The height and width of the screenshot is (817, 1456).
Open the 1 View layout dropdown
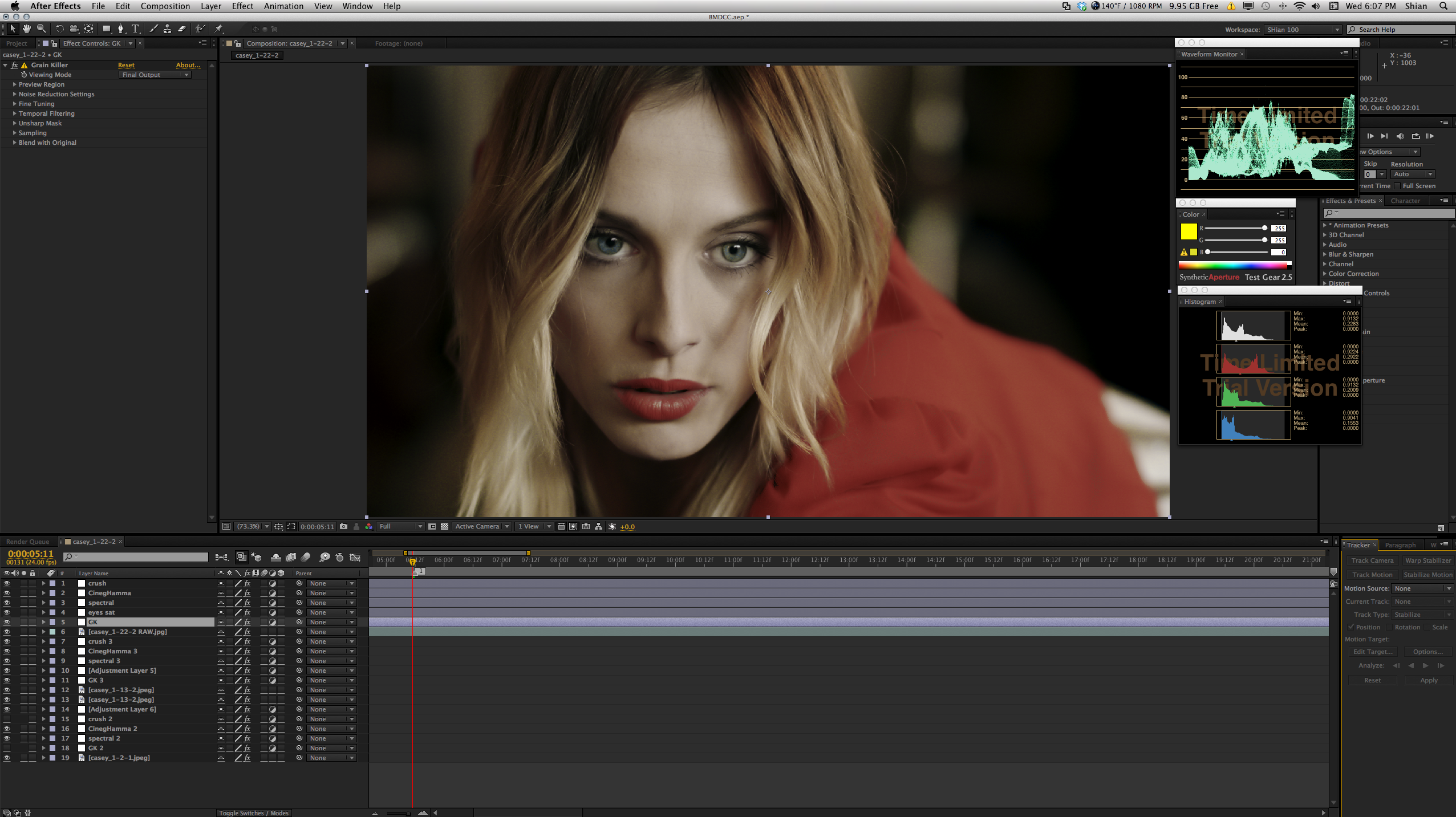(534, 526)
